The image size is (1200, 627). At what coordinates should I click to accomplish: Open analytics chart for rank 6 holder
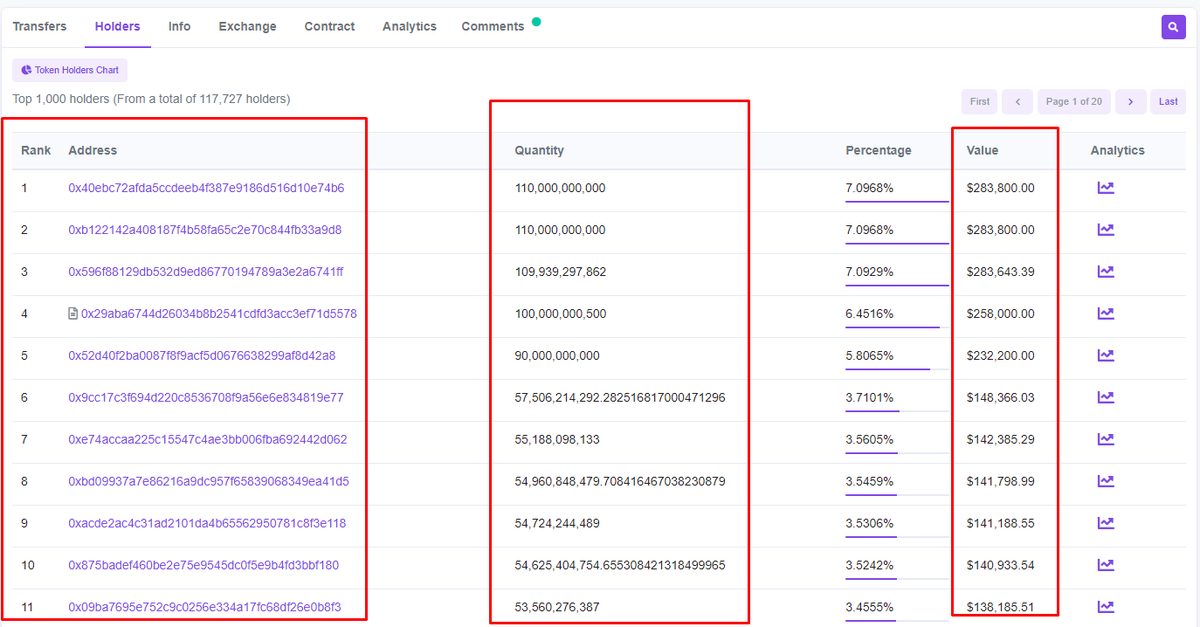pos(1105,398)
